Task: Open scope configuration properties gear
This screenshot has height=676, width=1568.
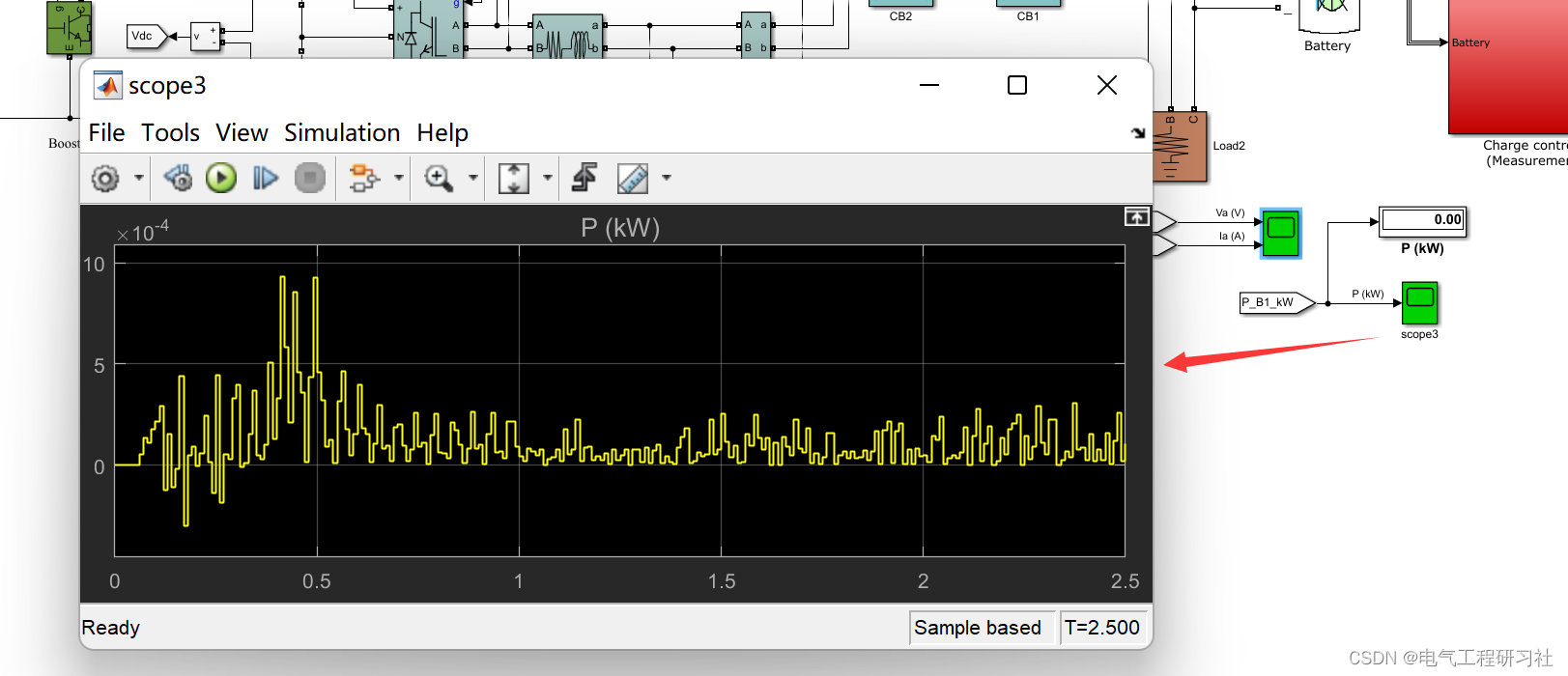Action: point(105,178)
